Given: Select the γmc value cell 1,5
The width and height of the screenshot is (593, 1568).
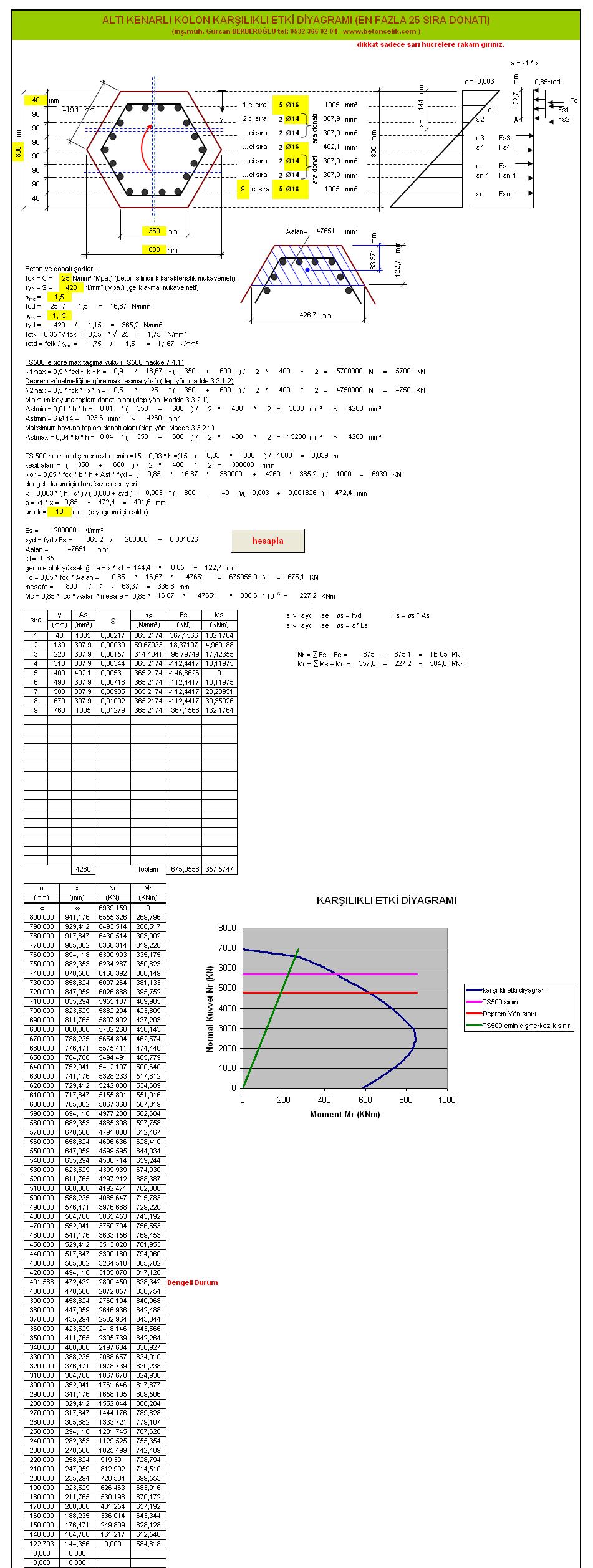Looking at the screenshot, I should coord(59,297).
